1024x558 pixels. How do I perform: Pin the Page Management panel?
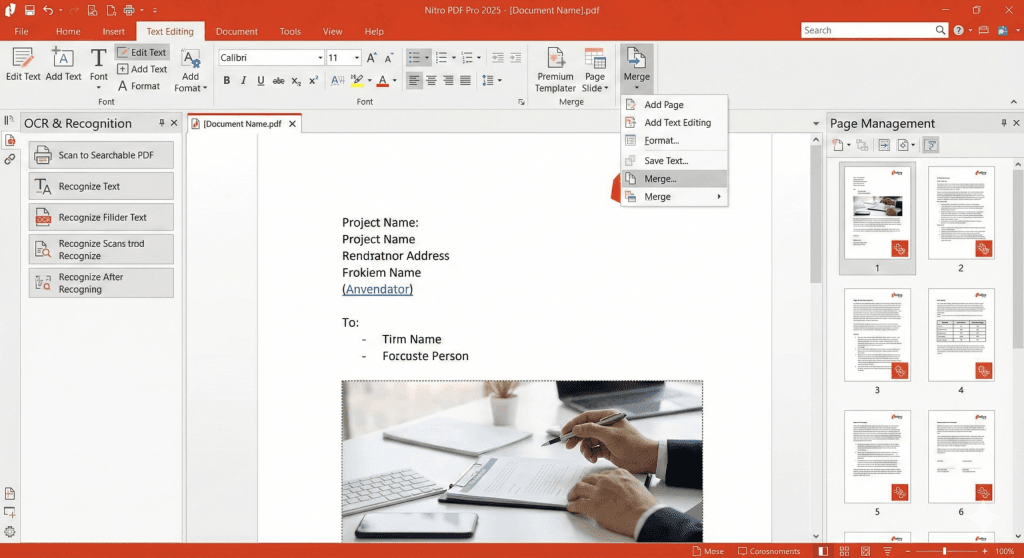[1004, 123]
